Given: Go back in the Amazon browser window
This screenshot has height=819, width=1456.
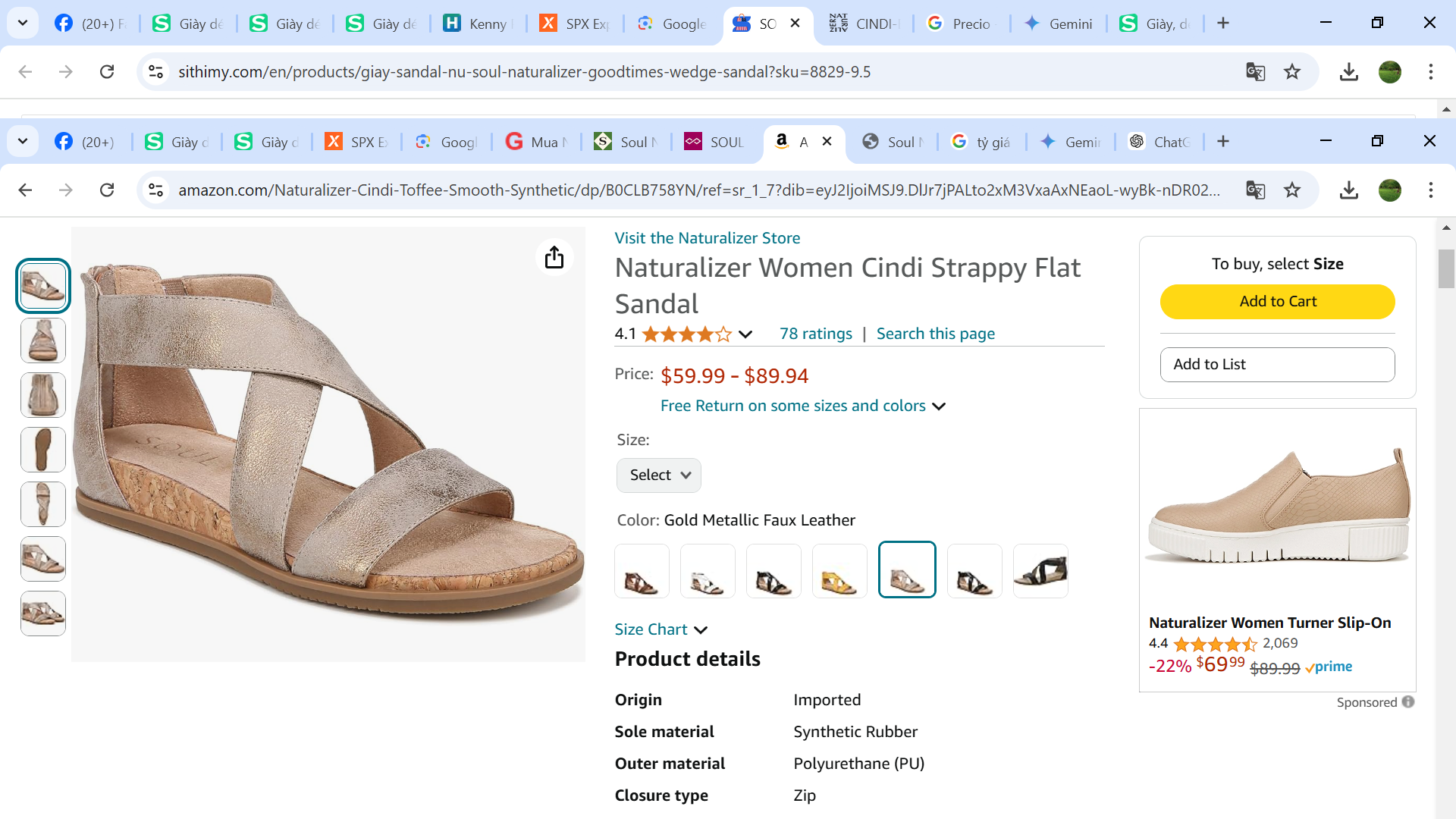Looking at the screenshot, I should click(25, 190).
